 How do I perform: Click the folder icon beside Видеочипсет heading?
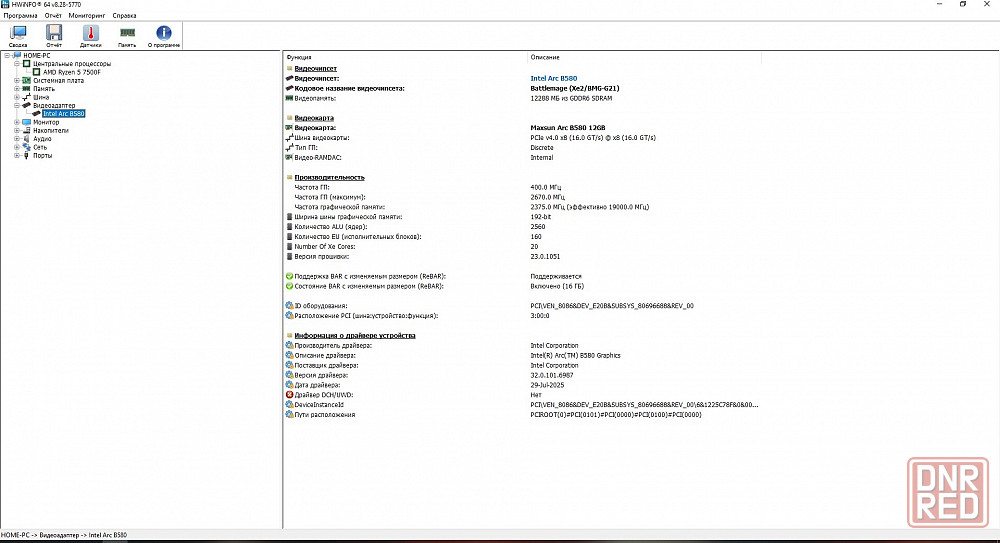(290, 68)
